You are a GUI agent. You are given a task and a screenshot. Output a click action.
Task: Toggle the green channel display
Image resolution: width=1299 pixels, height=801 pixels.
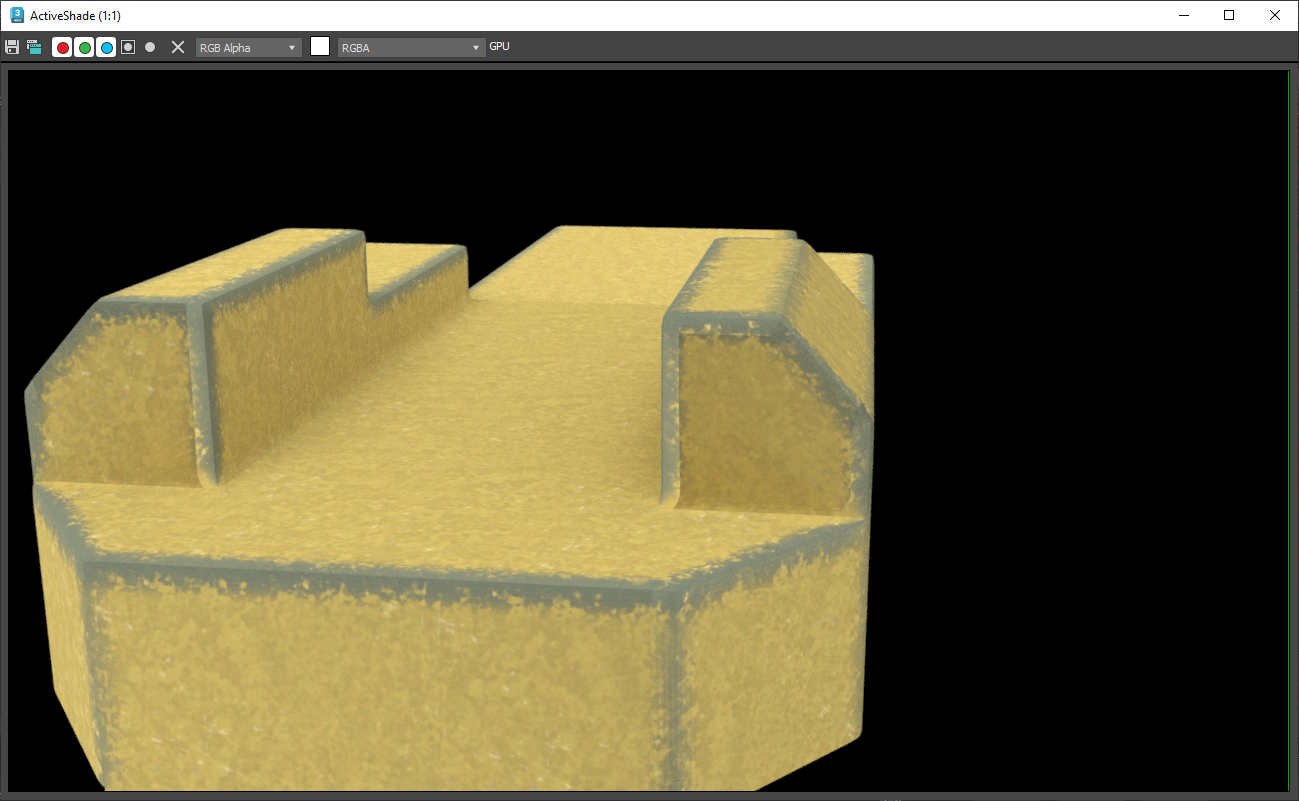point(84,47)
